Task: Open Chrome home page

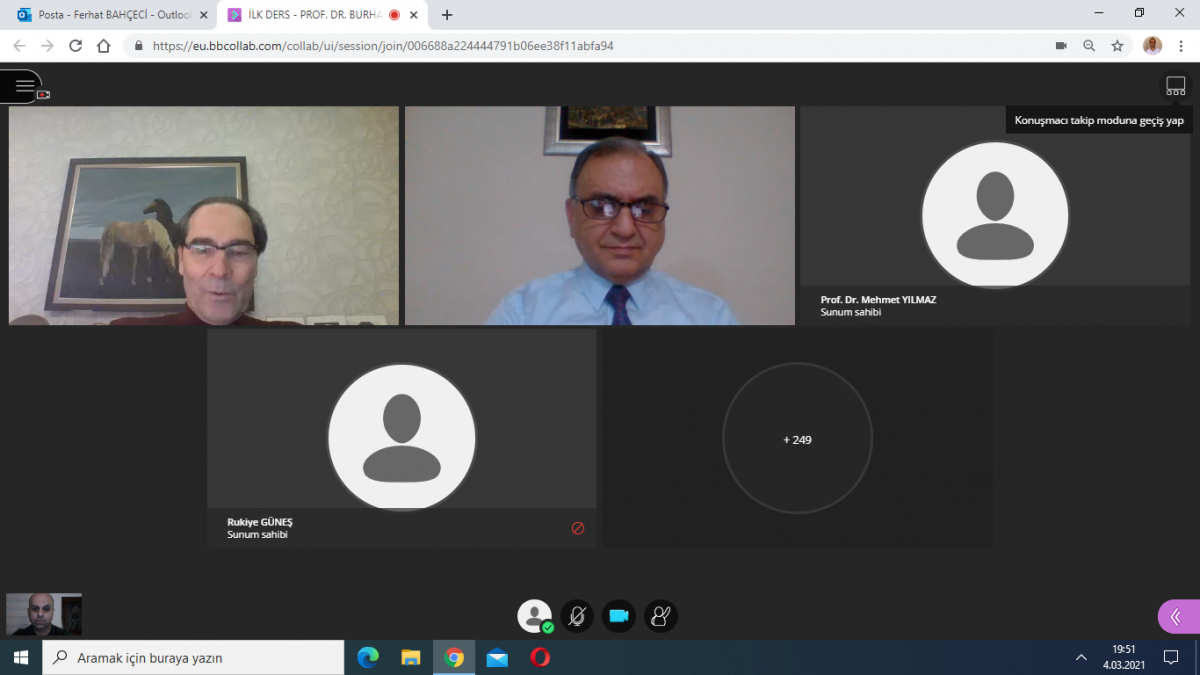Action: click(x=104, y=46)
